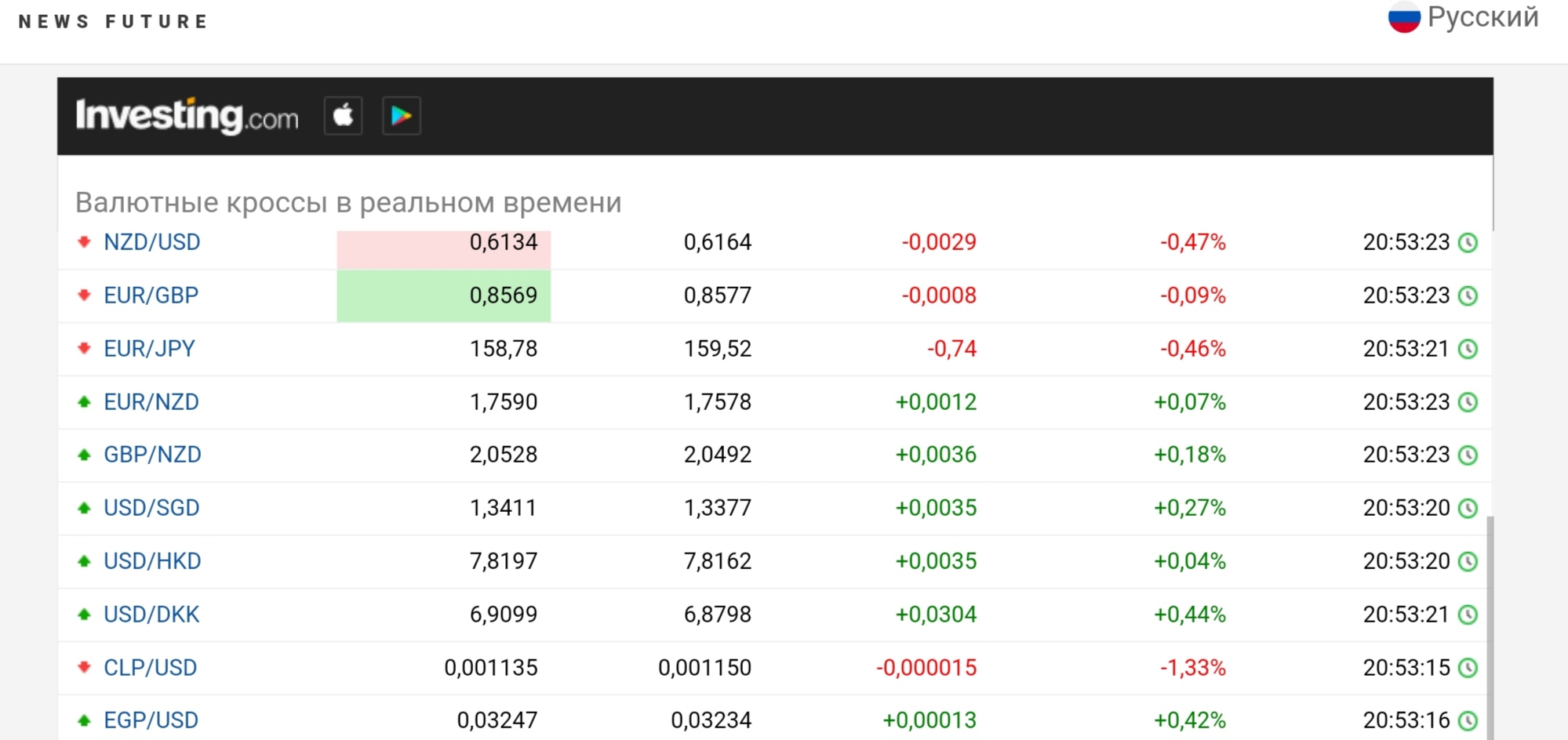Click the green up arrow beside EUR/NZD
This screenshot has width=1568, height=740.
84,401
